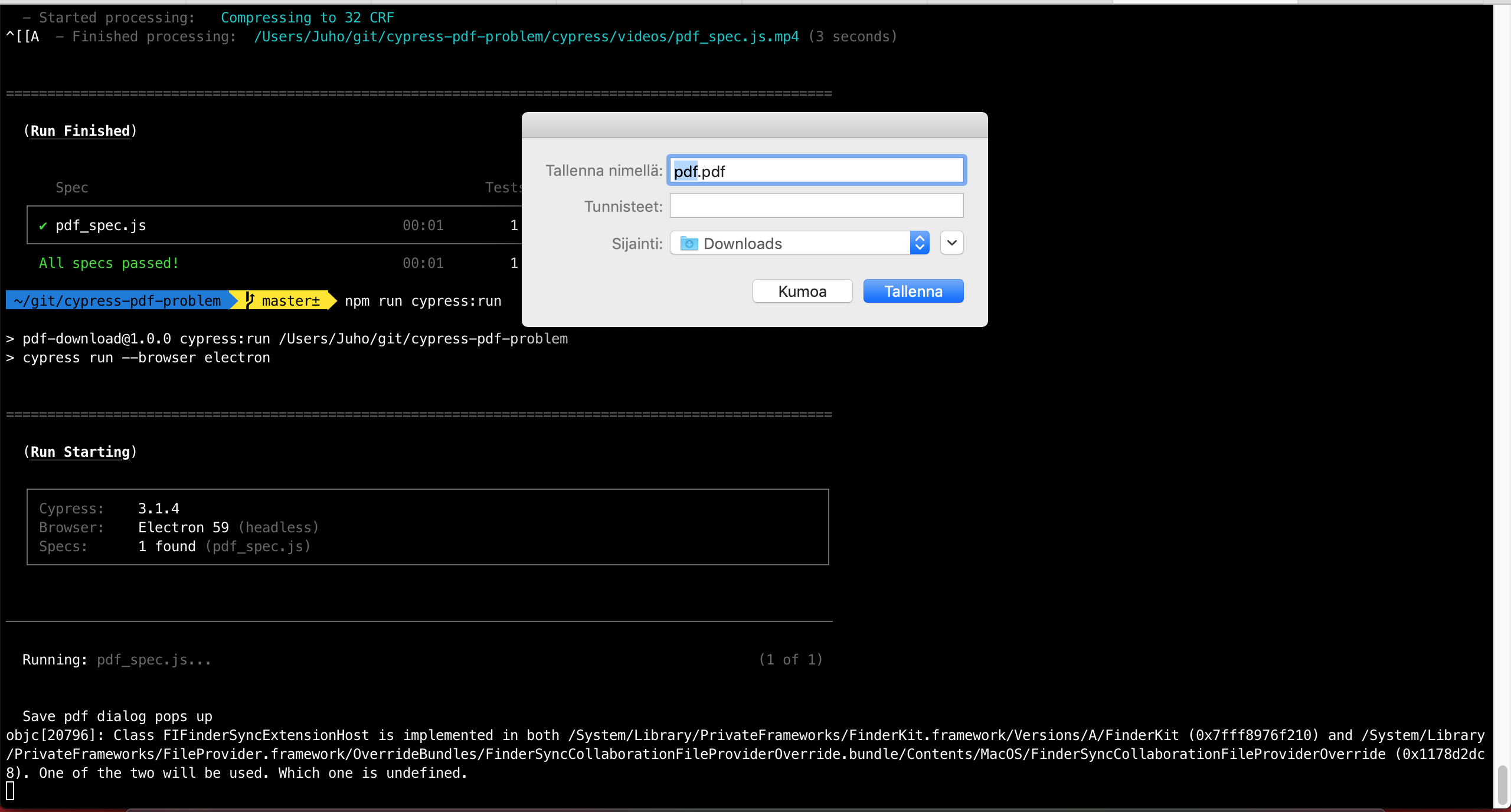Click the pdf.pdf filename field
The width and height of the screenshot is (1511, 812).
click(x=816, y=171)
